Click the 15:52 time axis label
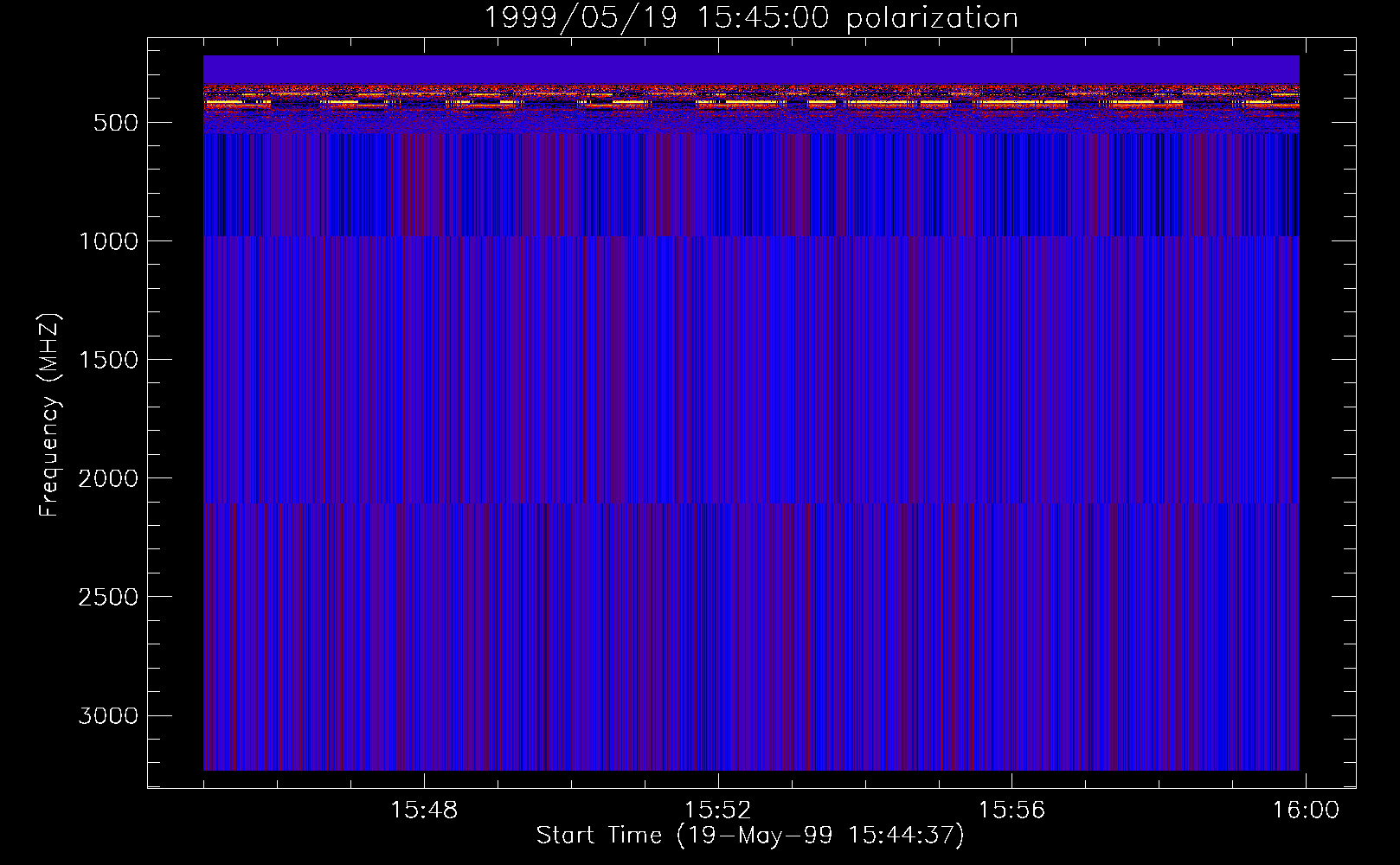The height and width of the screenshot is (865, 1400). (x=717, y=811)
